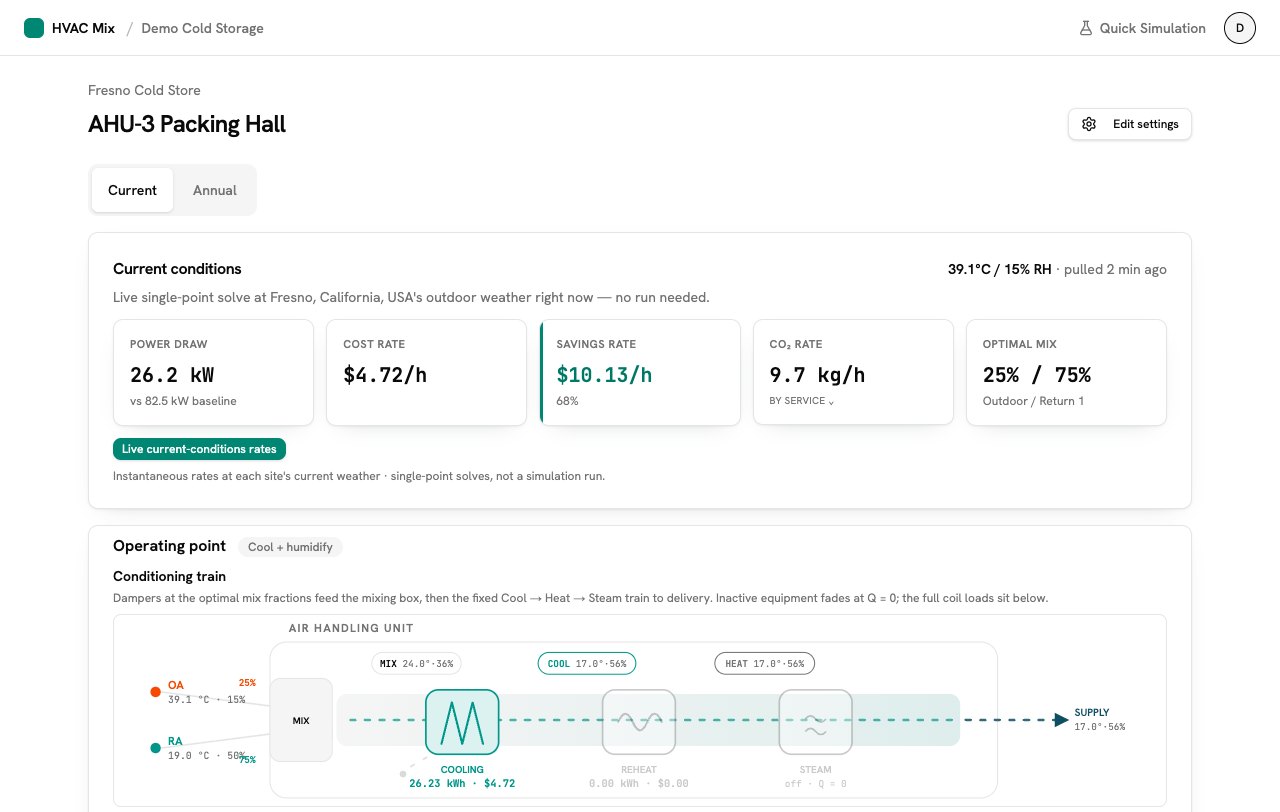Go to the HVAC Mix home link
The height and width of the screenshot is (812, 1280).
(x=69, y=28)
